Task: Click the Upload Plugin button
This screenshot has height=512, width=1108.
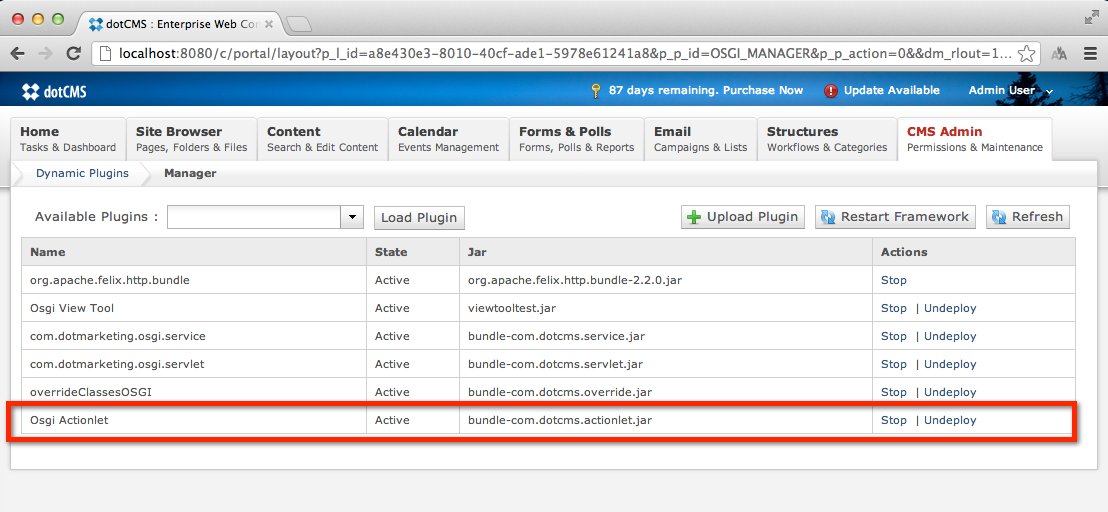Action: coord(743,217)
